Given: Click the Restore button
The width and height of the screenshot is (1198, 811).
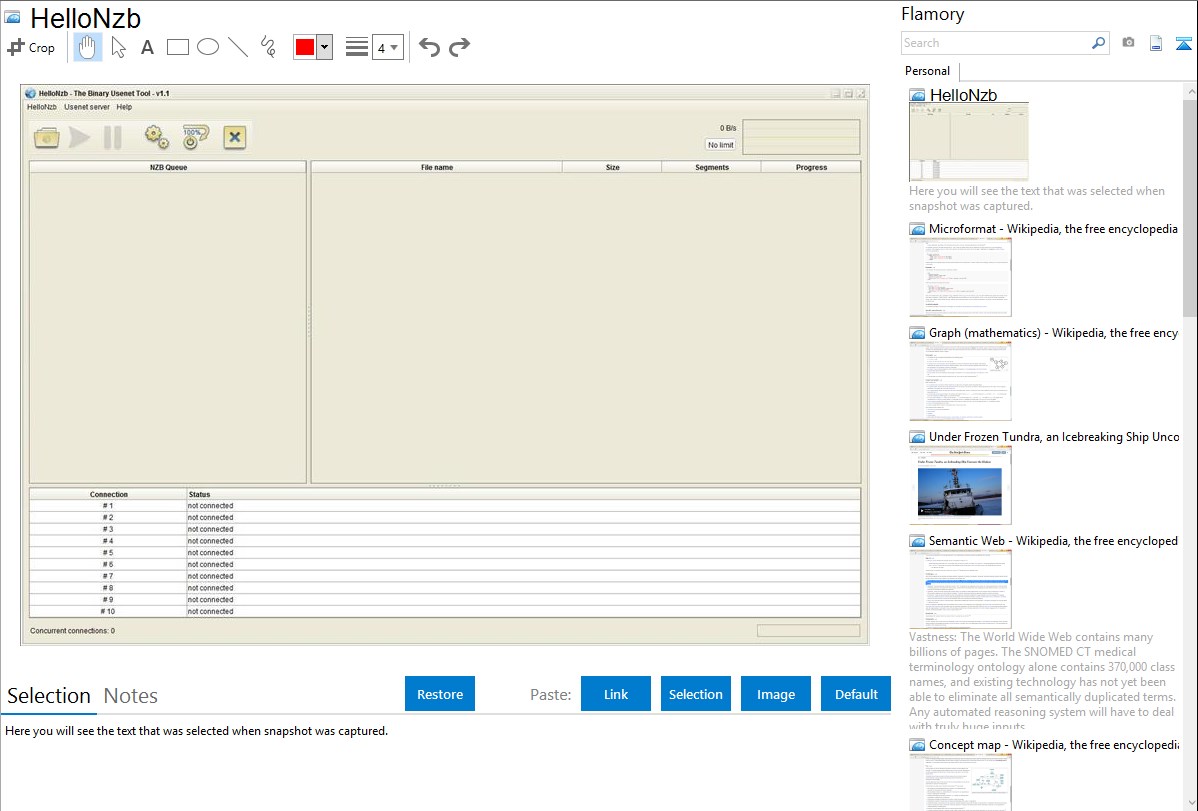Looking at the screenshot, I should point(440,694).
